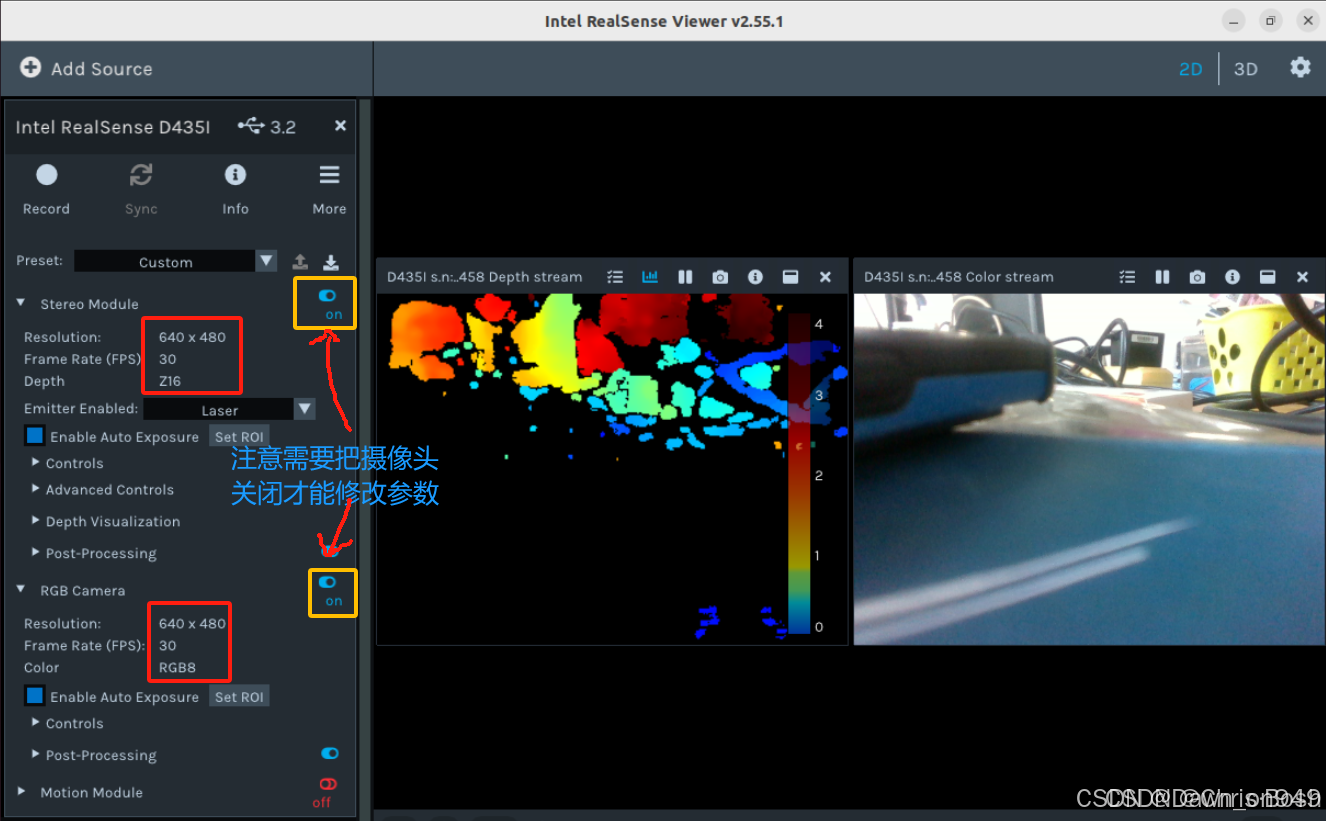Check Stereo Module Enable Auto Exposure checkbox

(x=35, y=436)
